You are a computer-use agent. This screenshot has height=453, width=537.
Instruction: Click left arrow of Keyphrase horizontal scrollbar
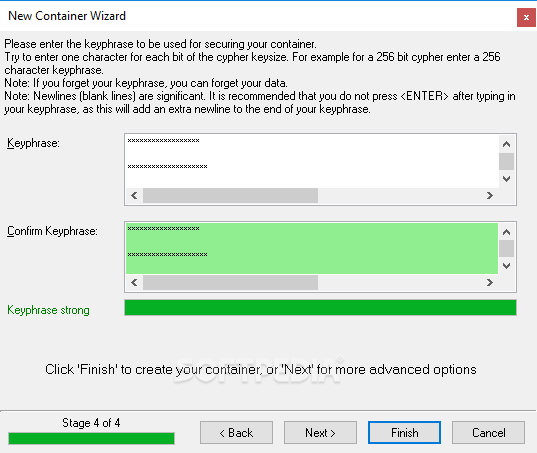[x=134, y=196]
